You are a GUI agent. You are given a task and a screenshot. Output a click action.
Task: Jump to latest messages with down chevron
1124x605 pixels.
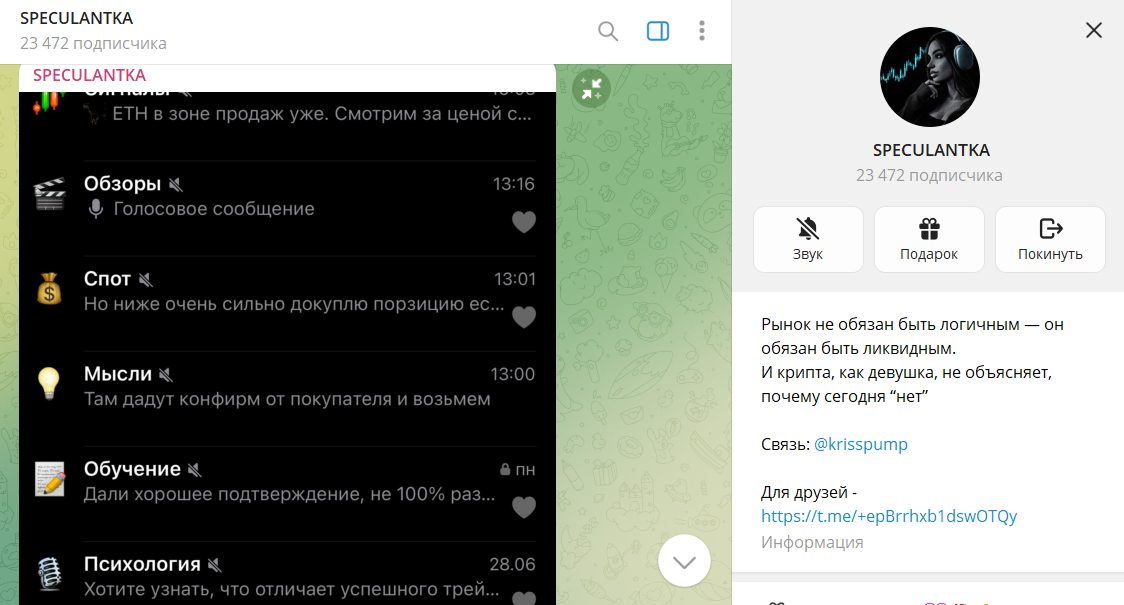point(685,561)
